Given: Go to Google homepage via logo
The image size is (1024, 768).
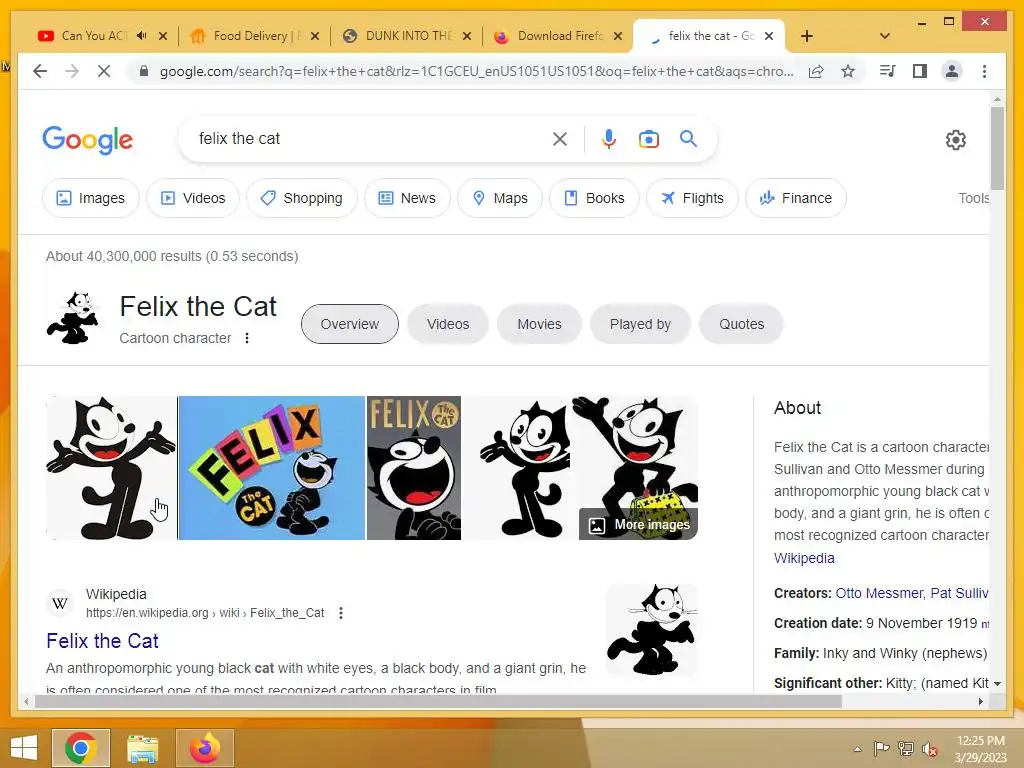Looking at the screenshot, I should coord(88,140).
